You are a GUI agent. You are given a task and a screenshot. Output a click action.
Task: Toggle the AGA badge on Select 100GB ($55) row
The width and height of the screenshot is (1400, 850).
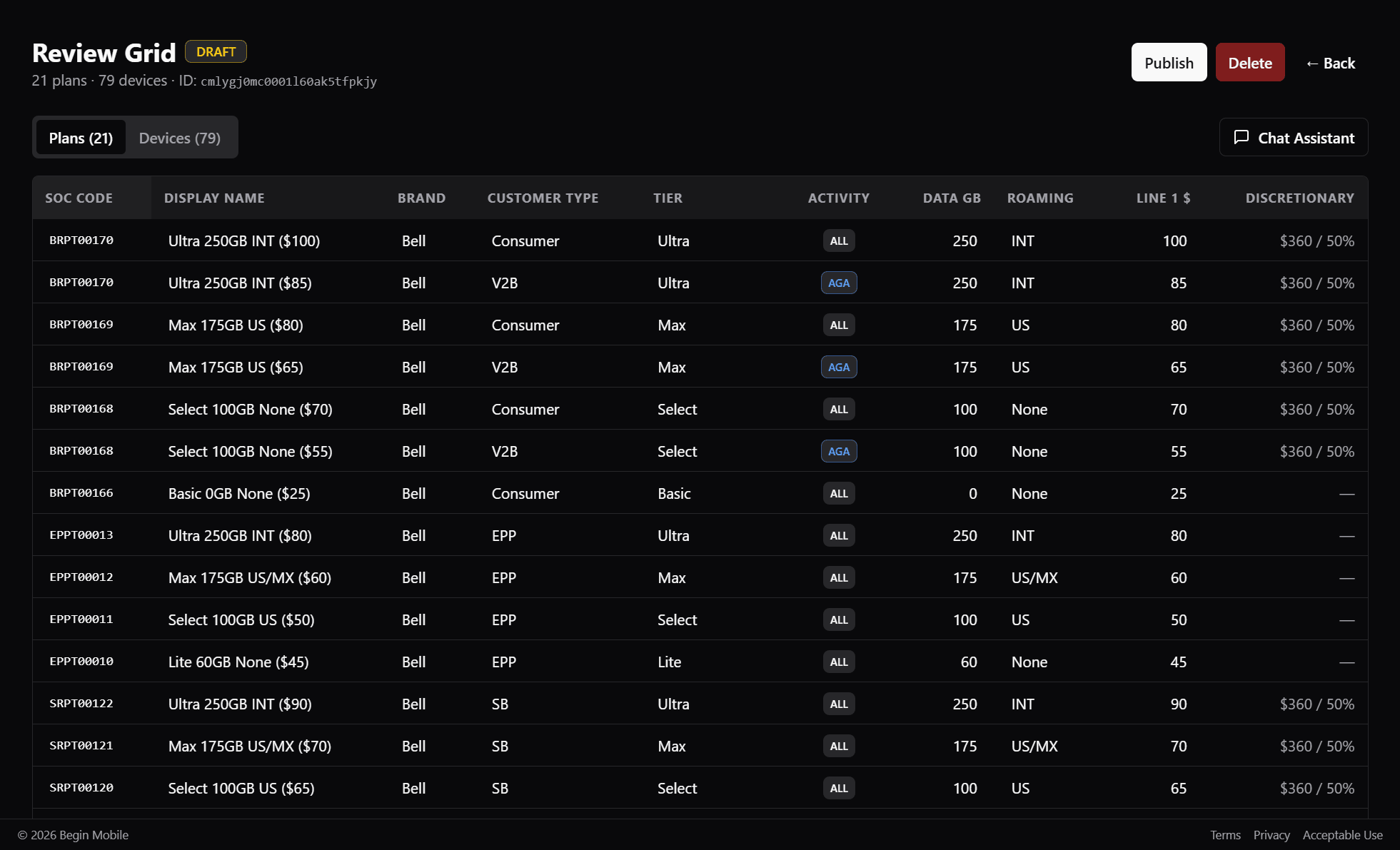coord(838,451)
